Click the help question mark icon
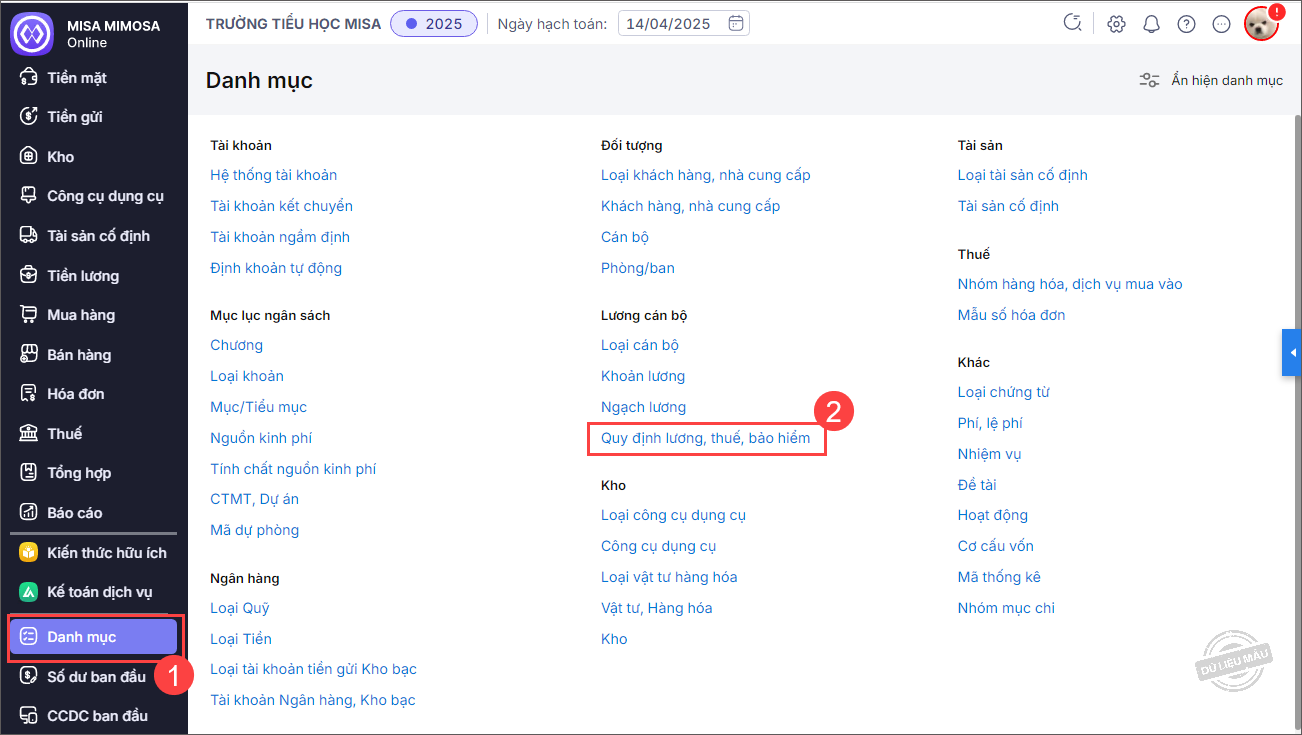1302x735 pixels. (1186, 24)
